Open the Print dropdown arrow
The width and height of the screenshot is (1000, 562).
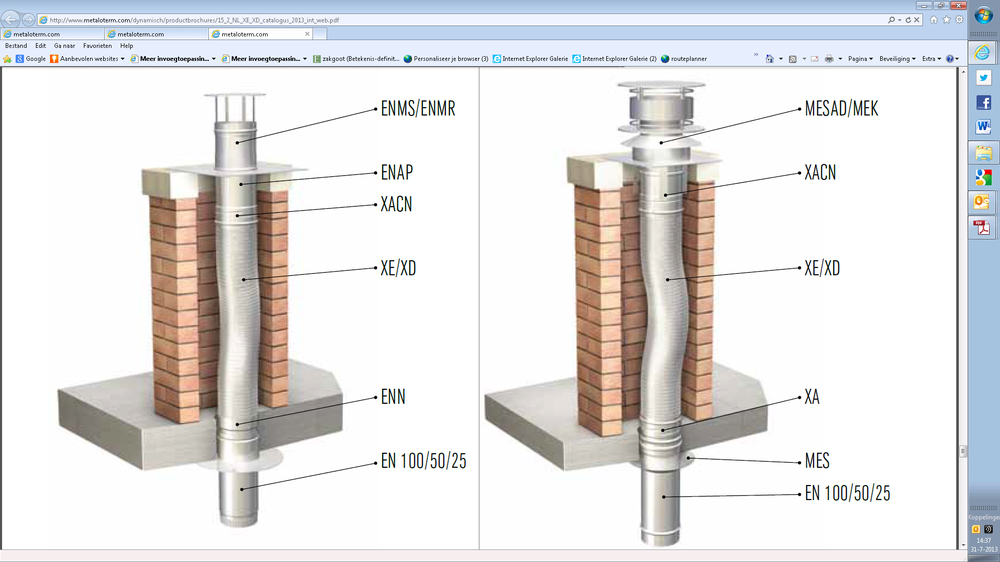(x=840, y=59)
